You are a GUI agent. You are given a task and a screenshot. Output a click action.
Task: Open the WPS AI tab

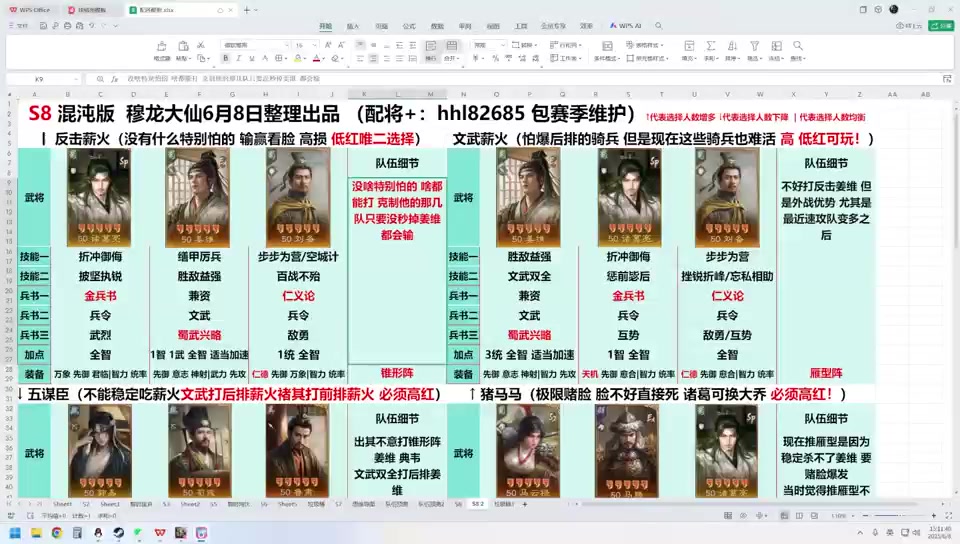pyautogui.click(x=625, y=26)
